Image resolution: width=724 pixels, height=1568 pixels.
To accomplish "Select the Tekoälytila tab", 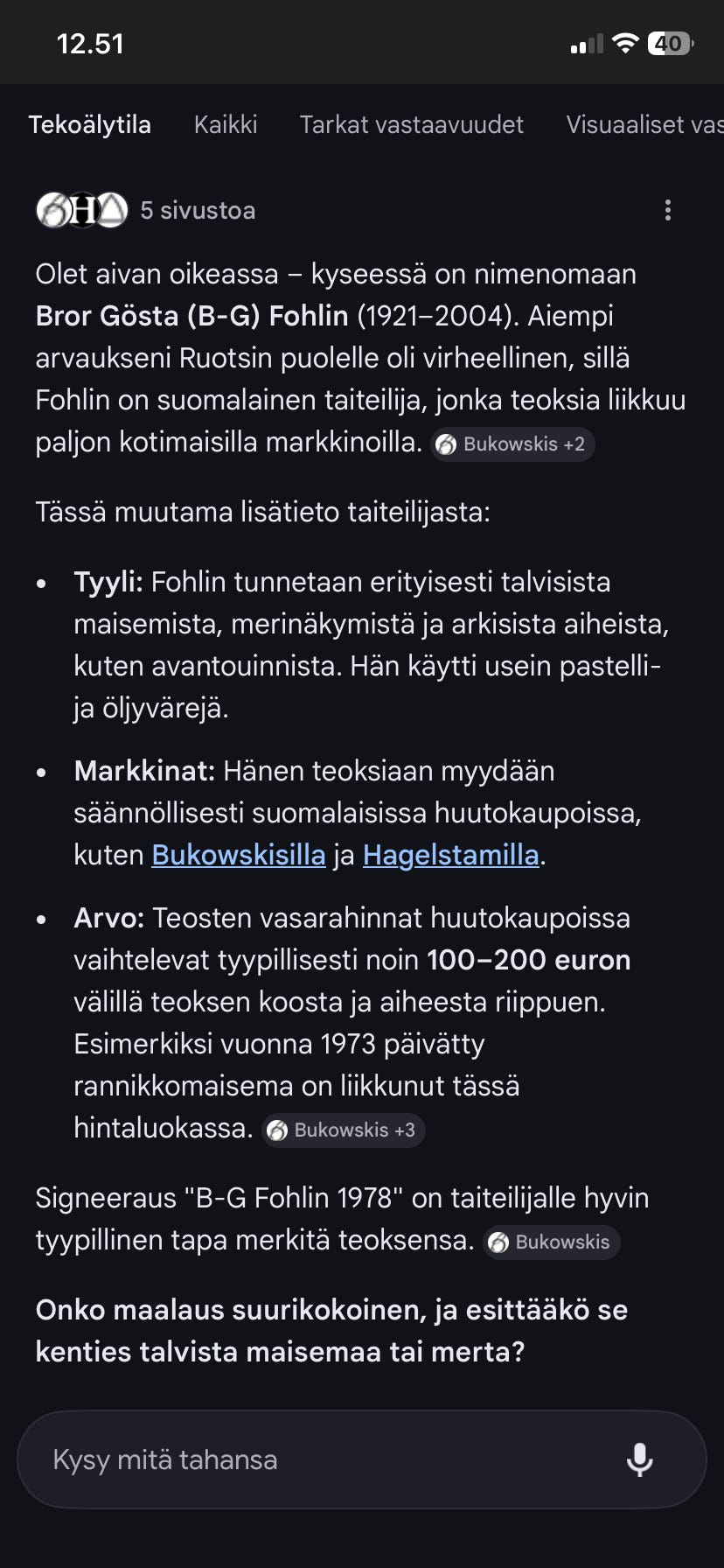I will tap(90, 124).
